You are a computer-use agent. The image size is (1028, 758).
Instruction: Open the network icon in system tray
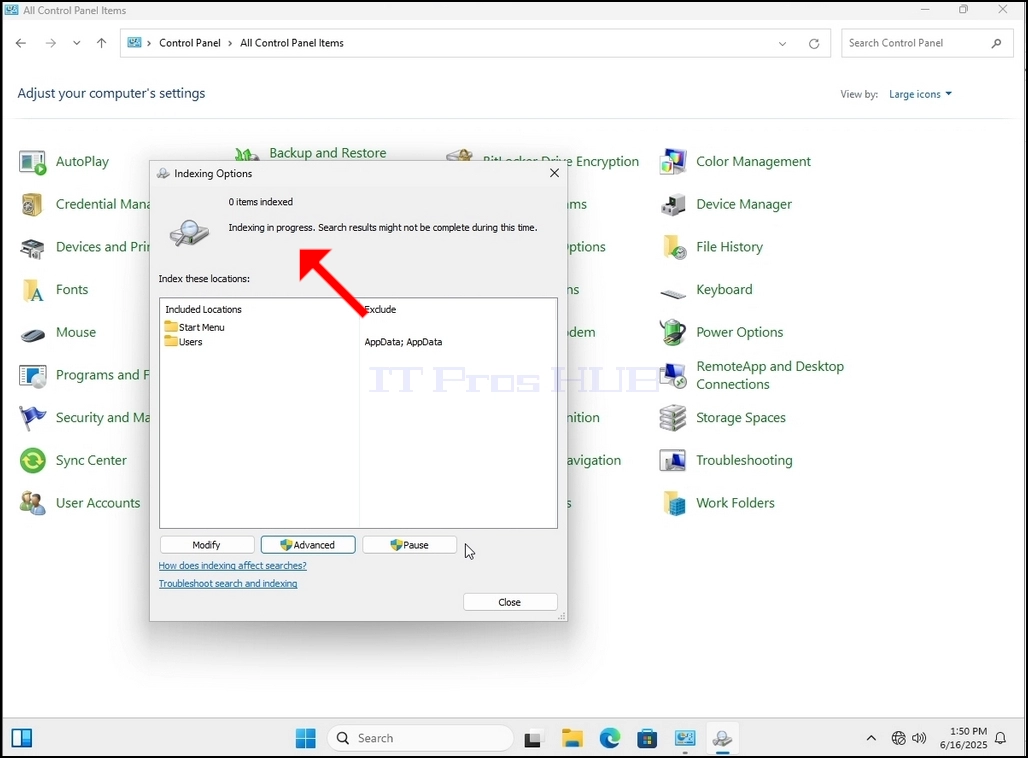point(898,738)
